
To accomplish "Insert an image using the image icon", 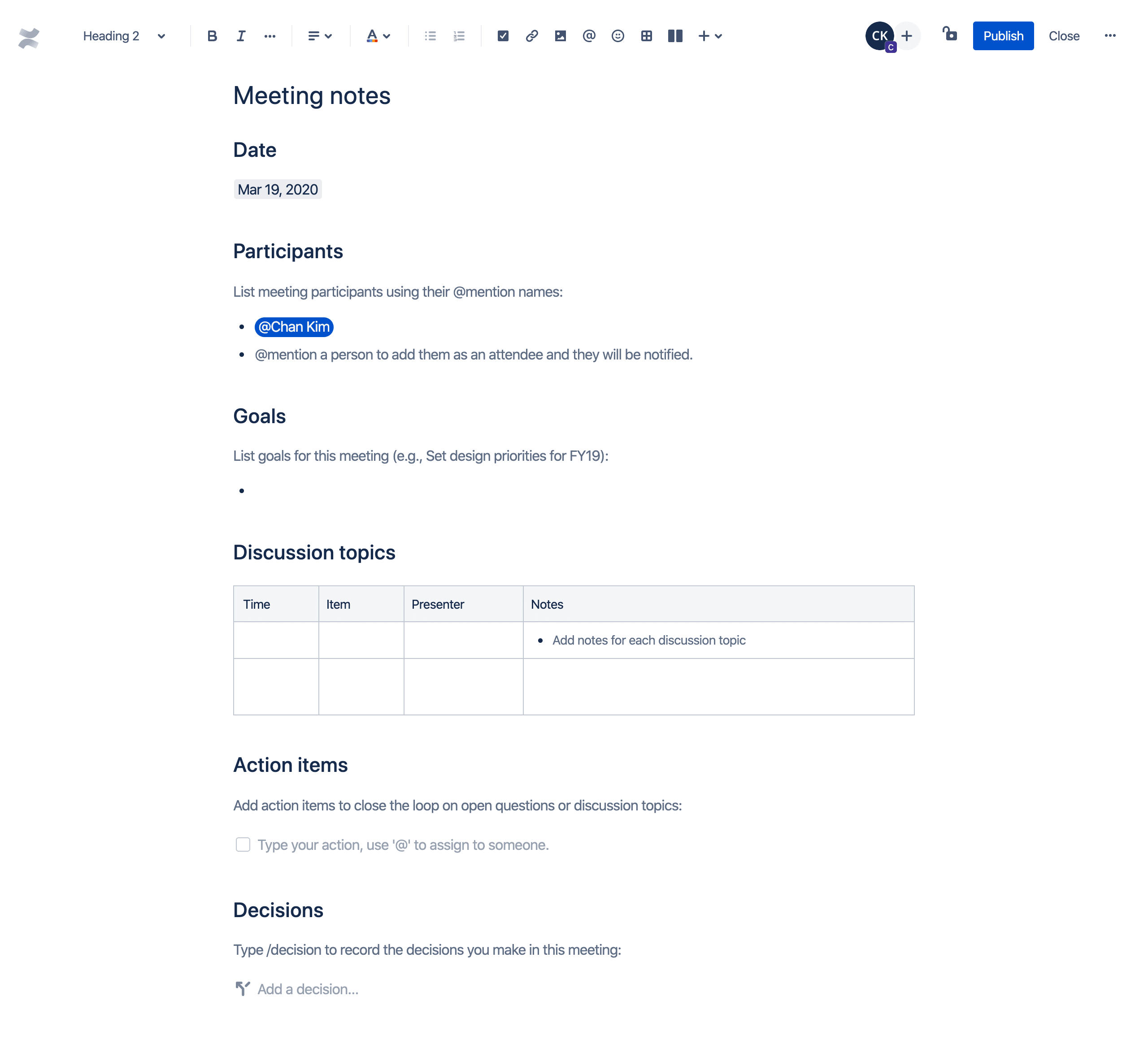I will [x=560, y=36].
